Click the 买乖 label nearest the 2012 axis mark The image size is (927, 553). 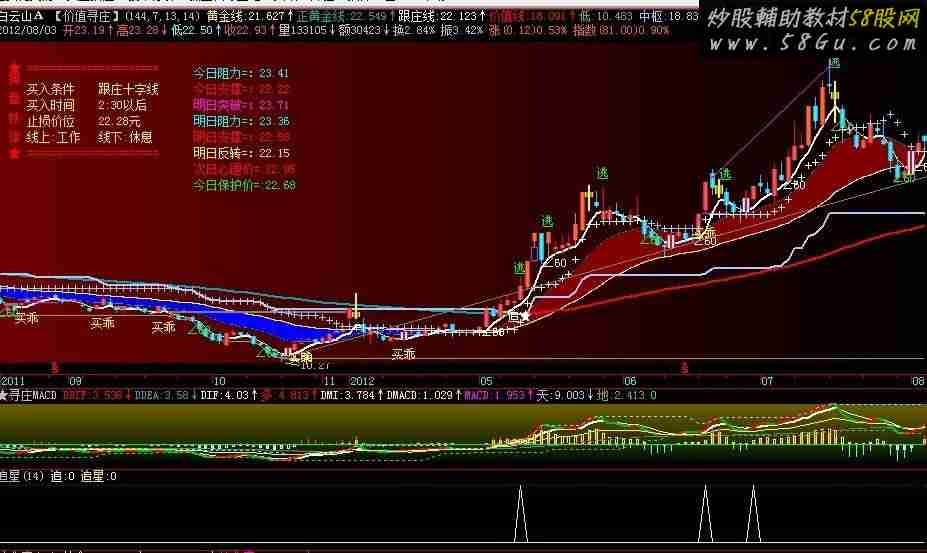tap(403, 354)
